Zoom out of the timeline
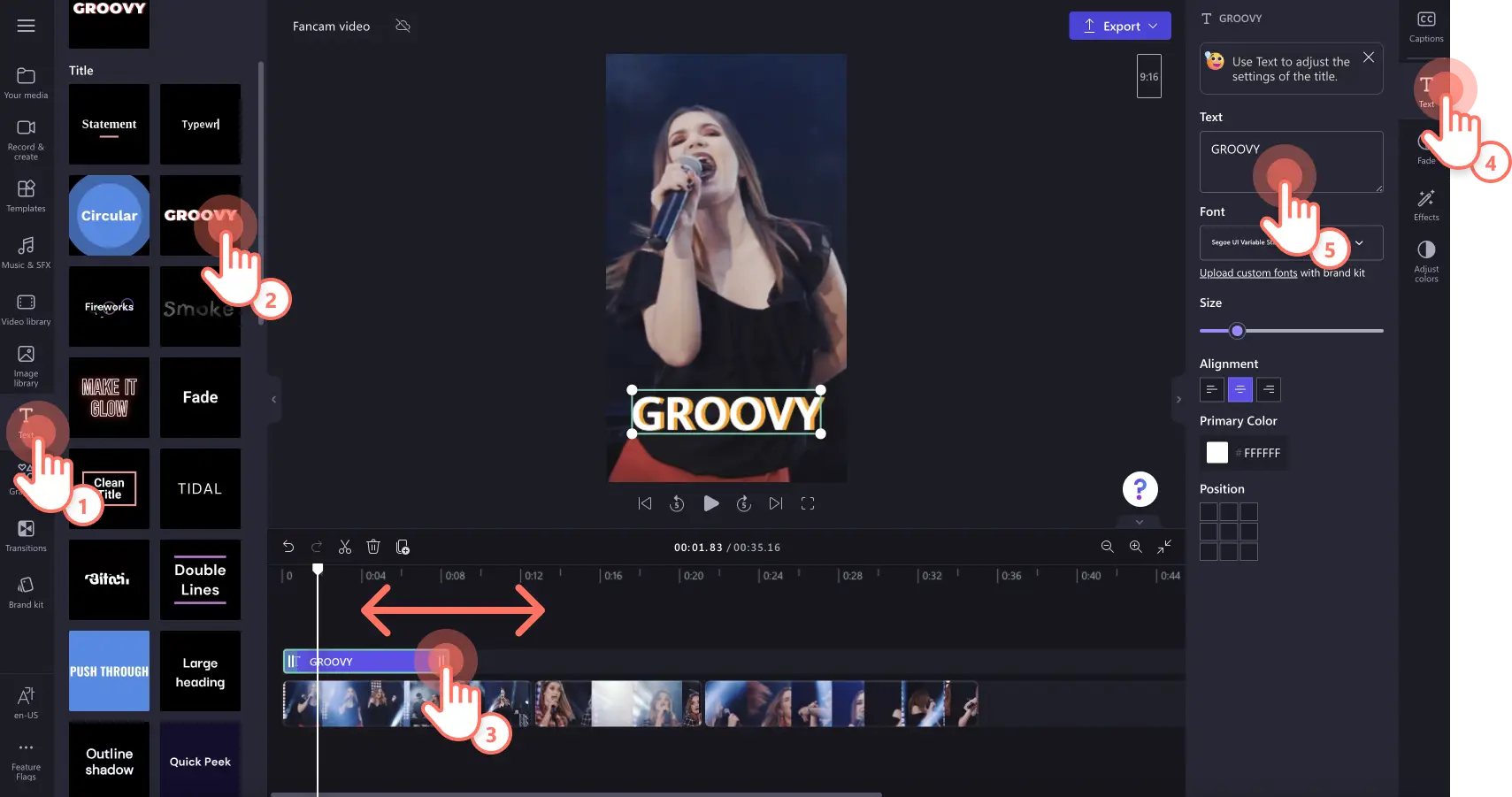 pyautogui.click(x=1107, y=547)
